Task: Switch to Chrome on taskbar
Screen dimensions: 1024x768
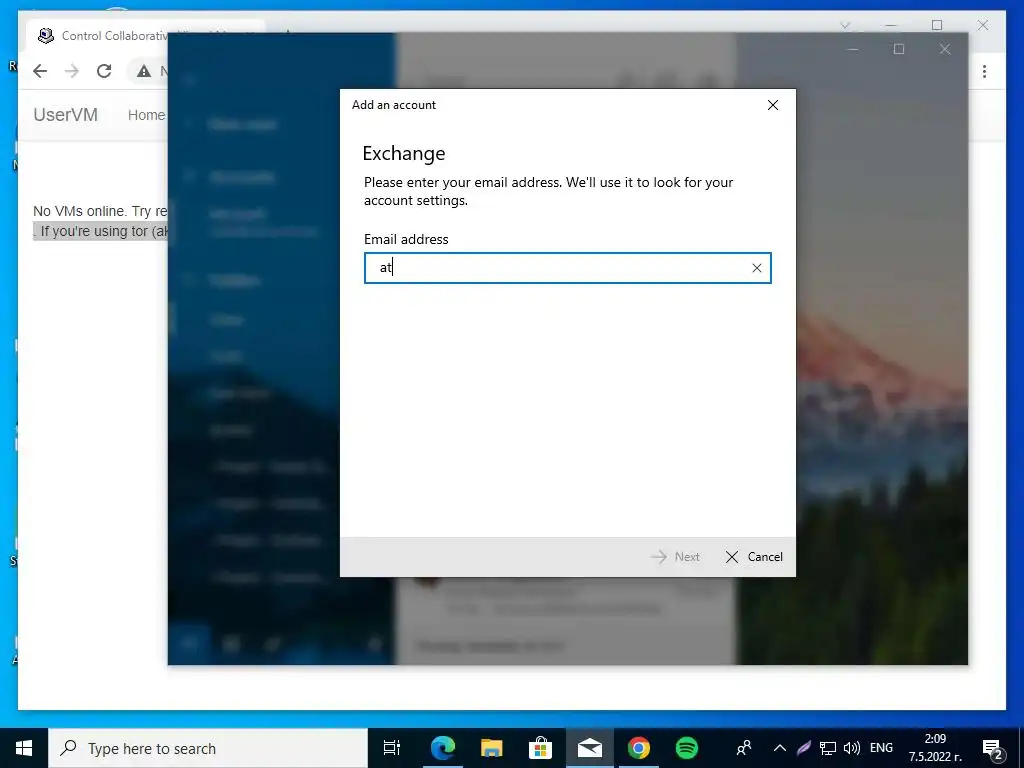Action: click(638, 748)
